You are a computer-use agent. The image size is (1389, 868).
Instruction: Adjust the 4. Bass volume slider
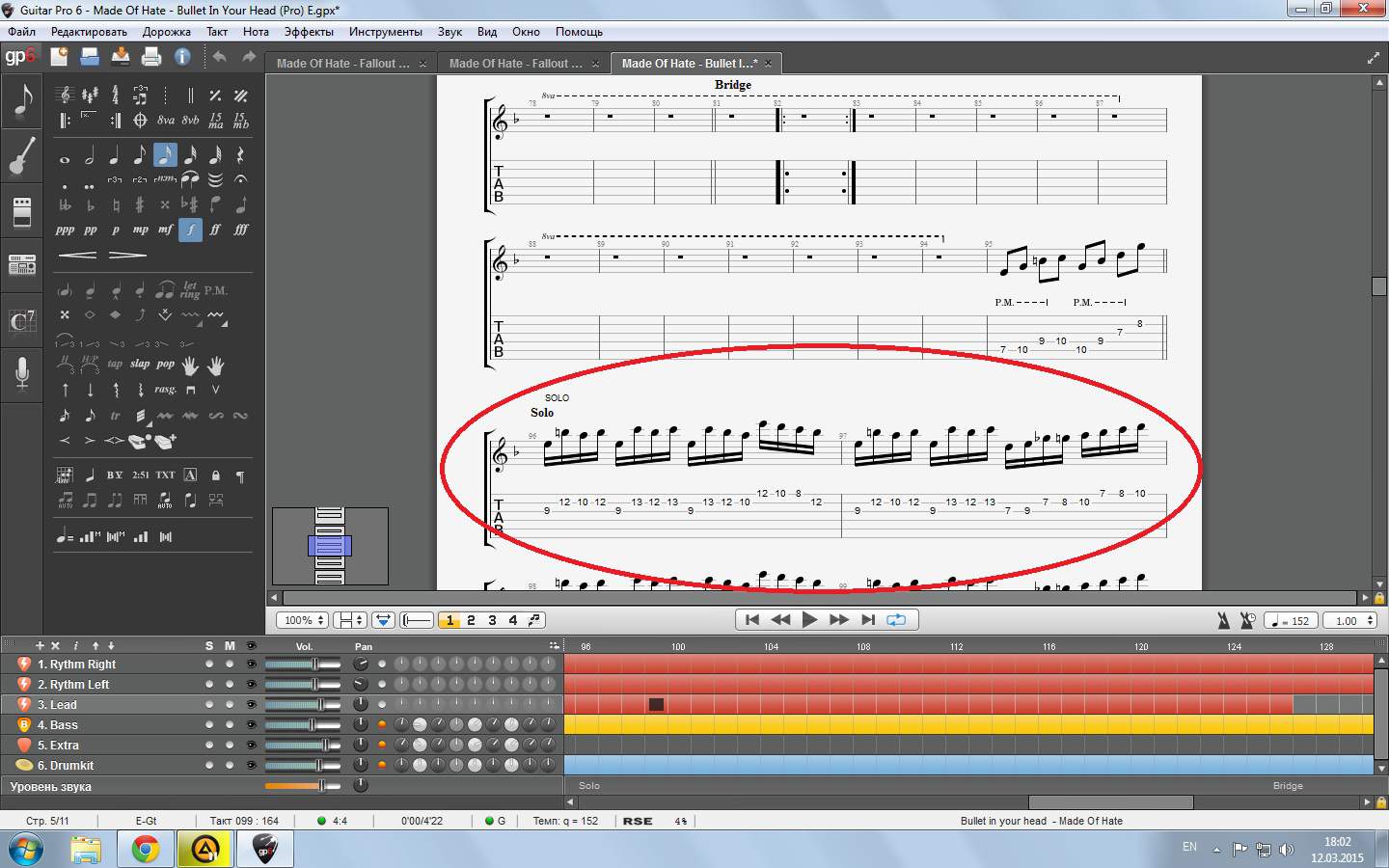303,725
